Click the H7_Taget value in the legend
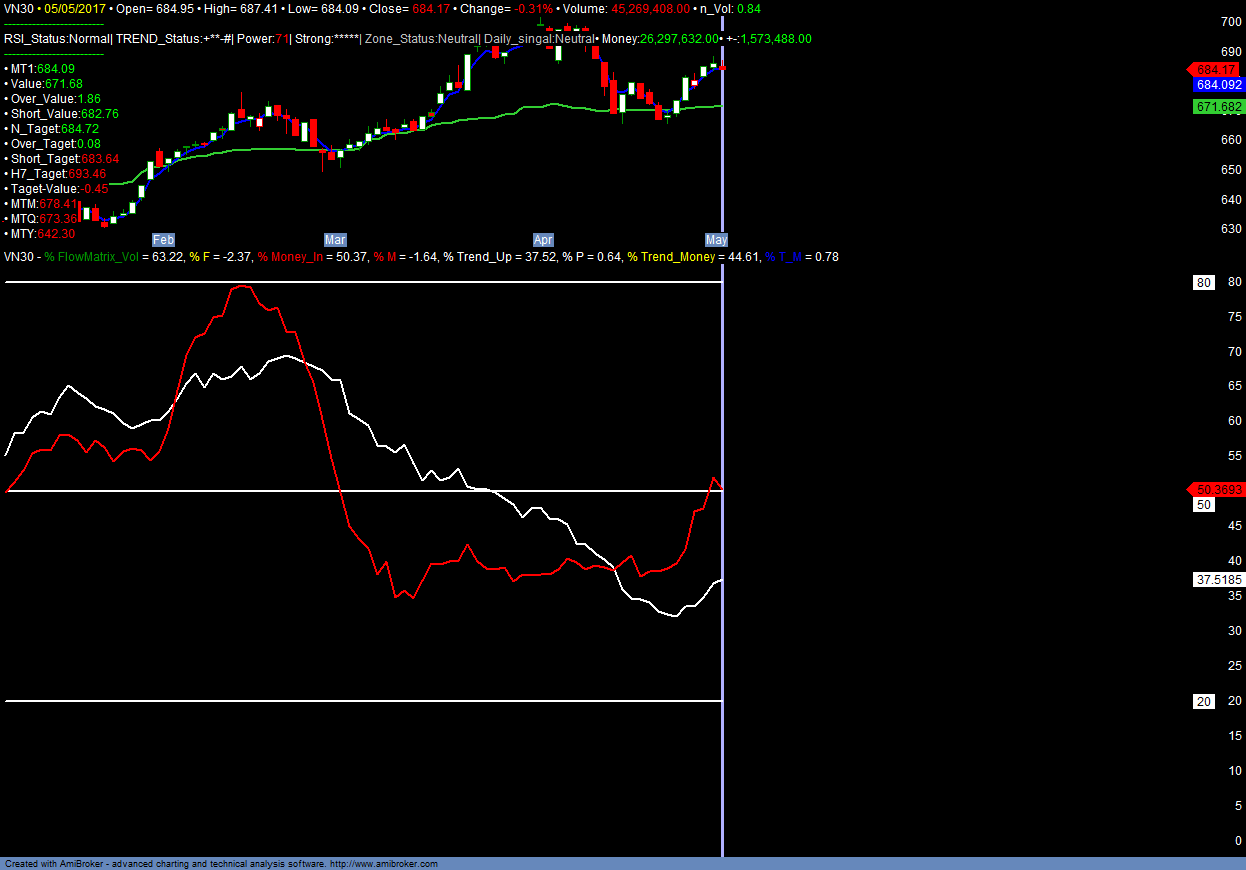 tap(57, 174)
